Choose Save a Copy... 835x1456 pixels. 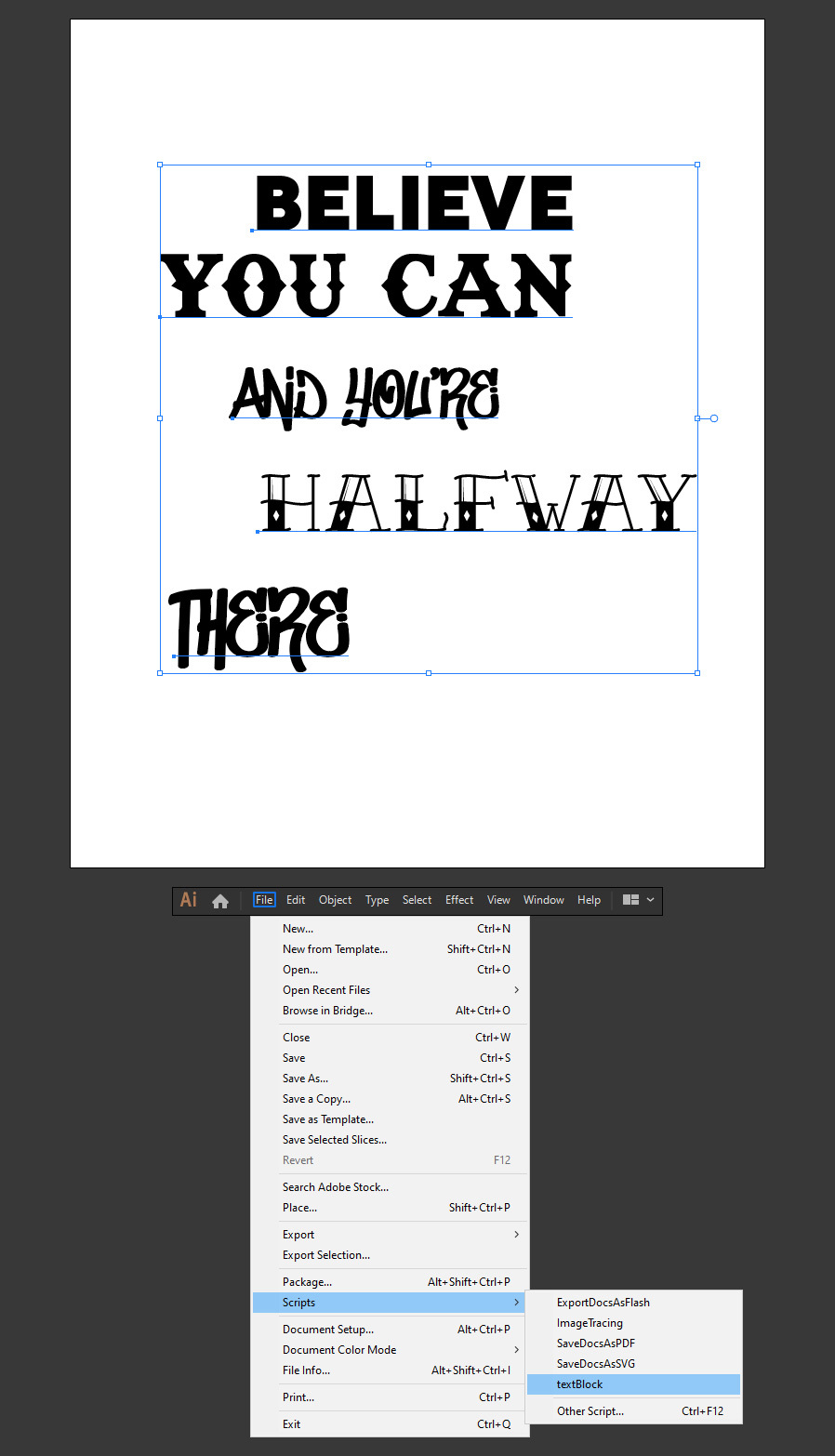[390, 1099]
